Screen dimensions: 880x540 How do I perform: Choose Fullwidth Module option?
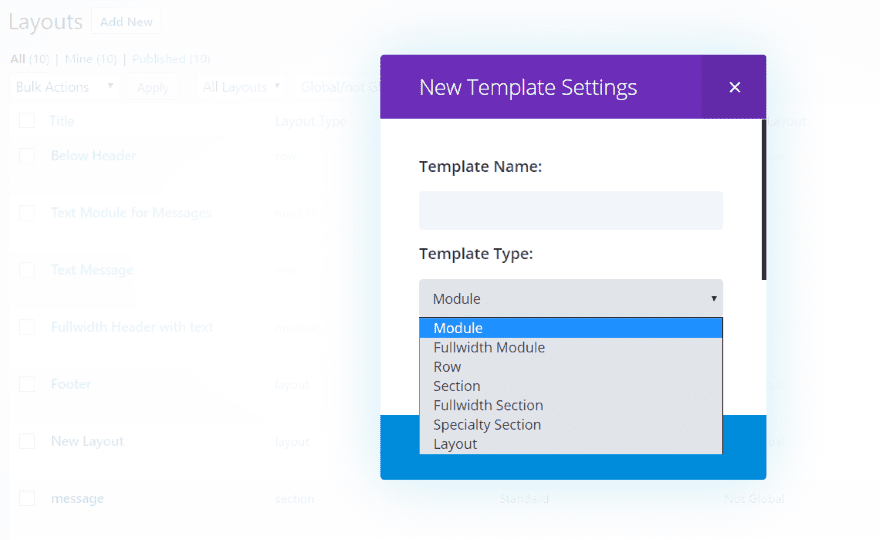point(570,347)
